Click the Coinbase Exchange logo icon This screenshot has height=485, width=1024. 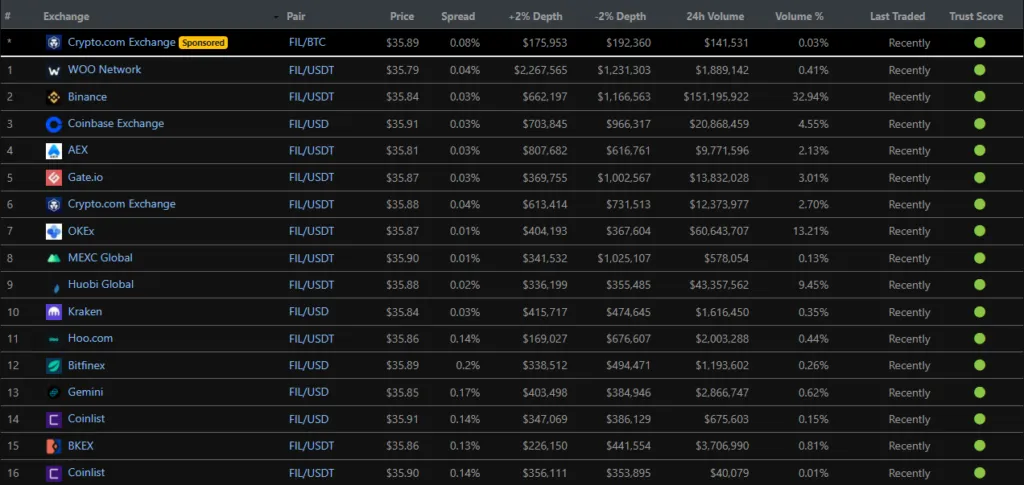54,124
